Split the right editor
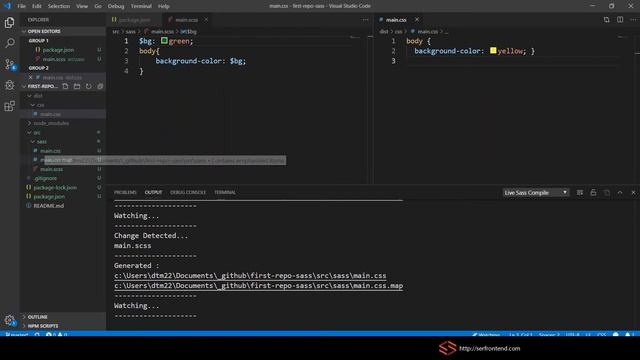This screenshot has width=640, height=360. click(x=620, y=20)
